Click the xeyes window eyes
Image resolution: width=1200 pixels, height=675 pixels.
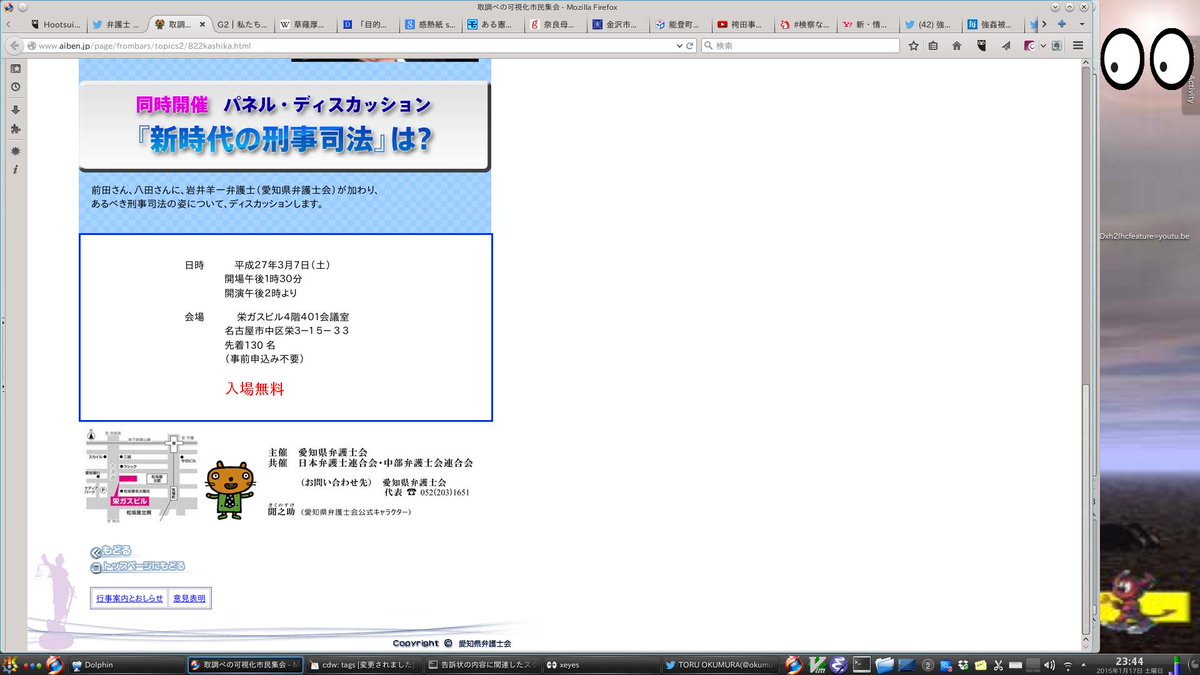[1146, 57]
